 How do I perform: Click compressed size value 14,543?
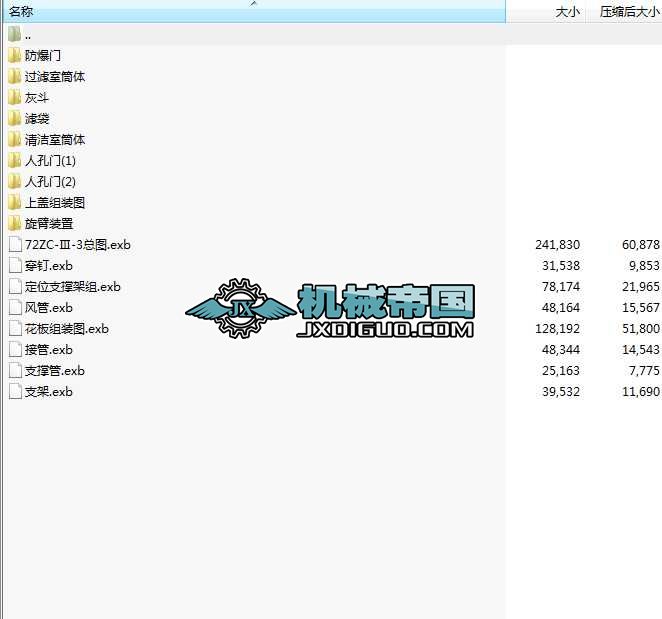(x=640, y=350)
